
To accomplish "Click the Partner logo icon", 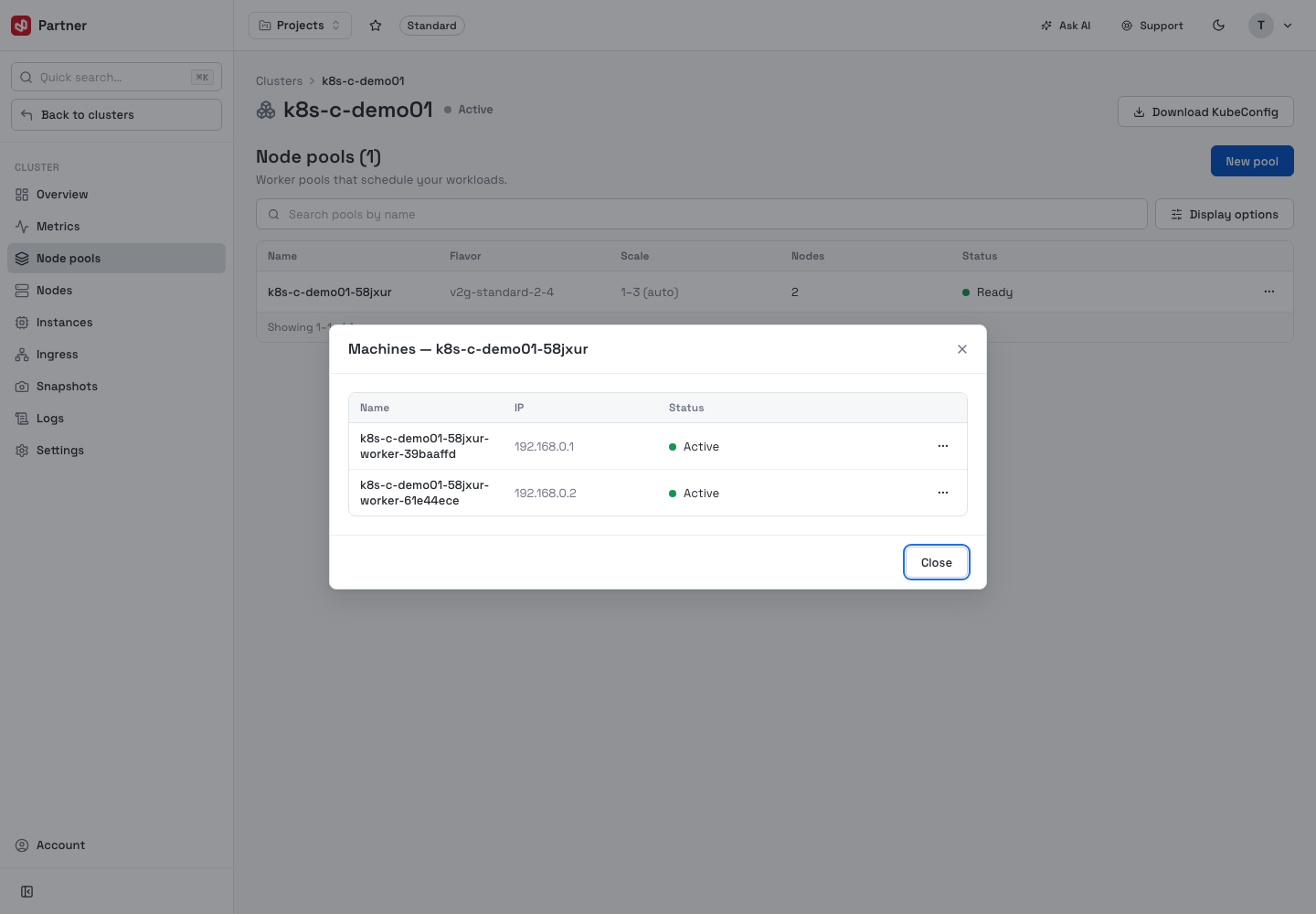I will pyautogui.click(x=21, y=26).
